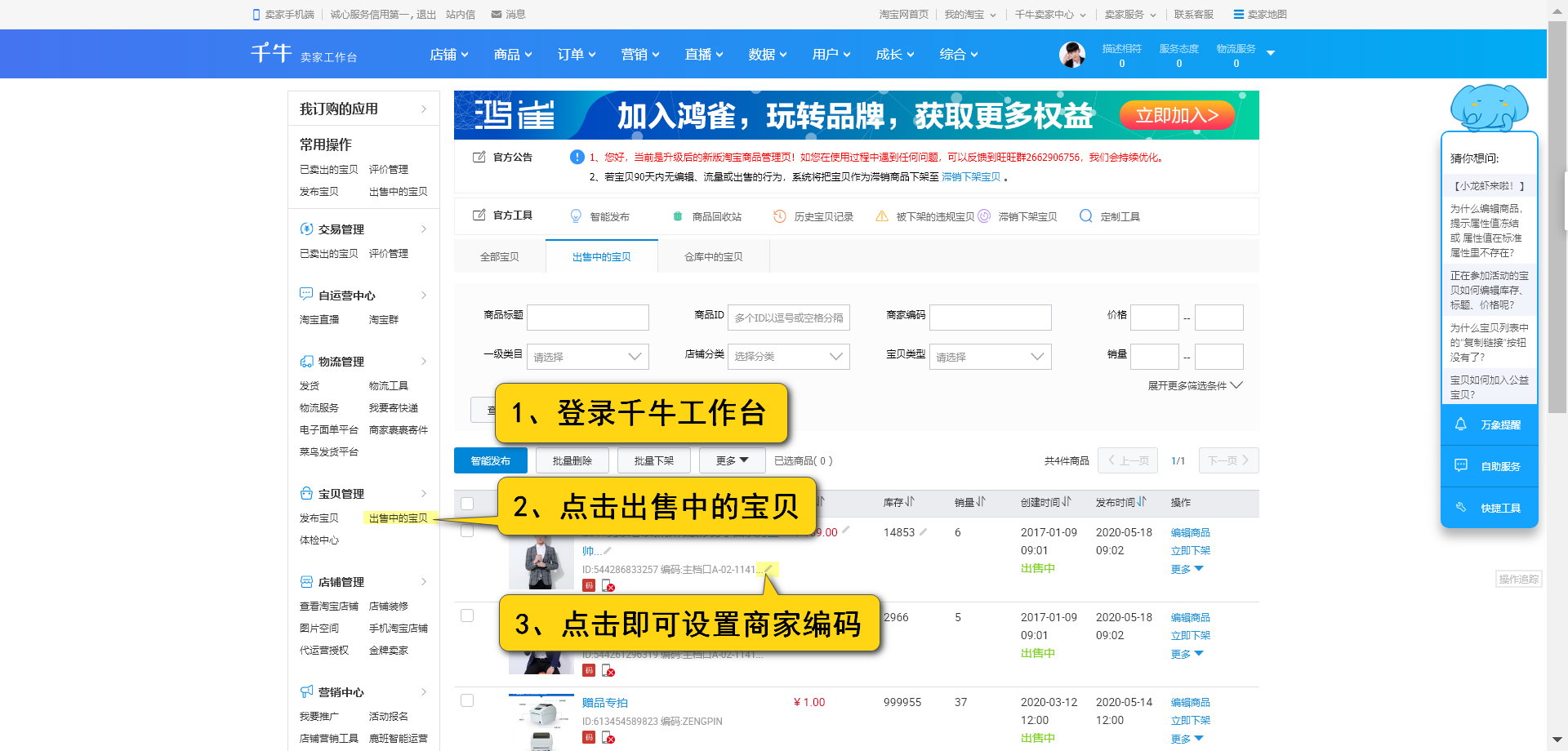Select the 出售中的宝贝 tab
1568x751 pixels.
pyautogui.click(x=602, y=256)
